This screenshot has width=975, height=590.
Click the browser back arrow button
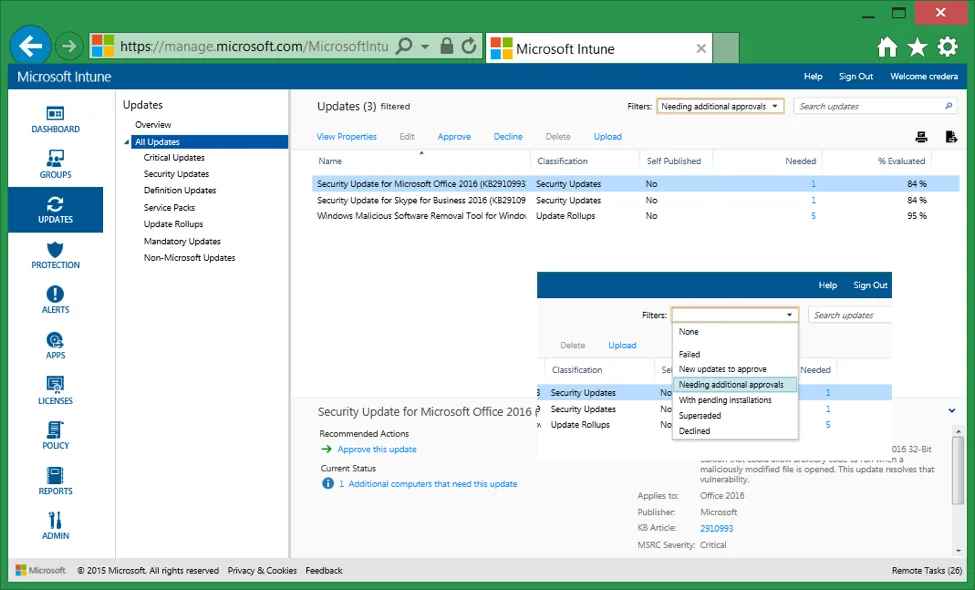tap(30, 45)
